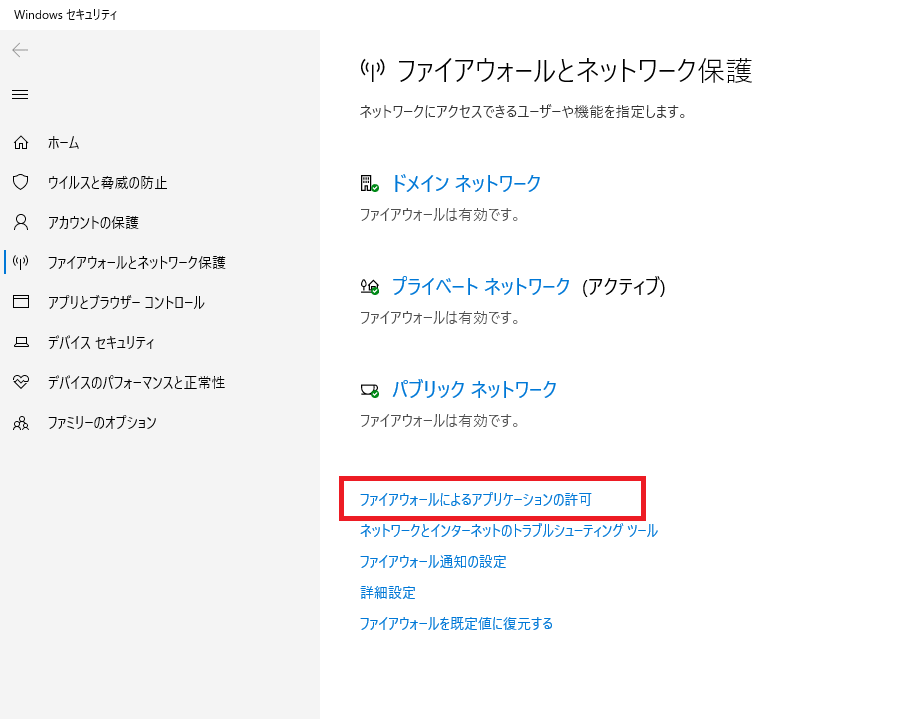This screenshot has width=914, height=719.
Task: Click ファイアウォールによるアプリケーションの許可 link
Action: [x=476, y=500]
